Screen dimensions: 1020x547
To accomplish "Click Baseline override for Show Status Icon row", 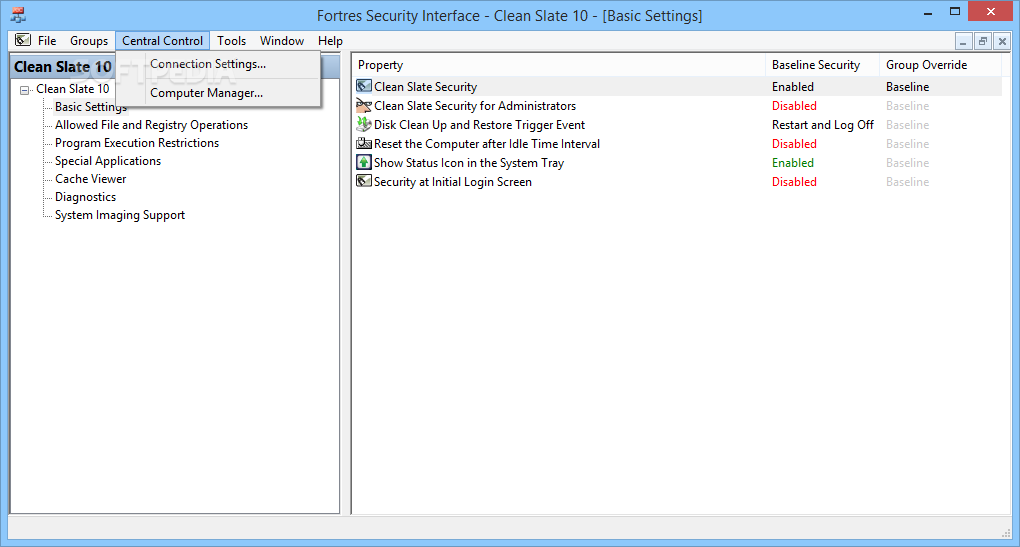I will 907,163.
